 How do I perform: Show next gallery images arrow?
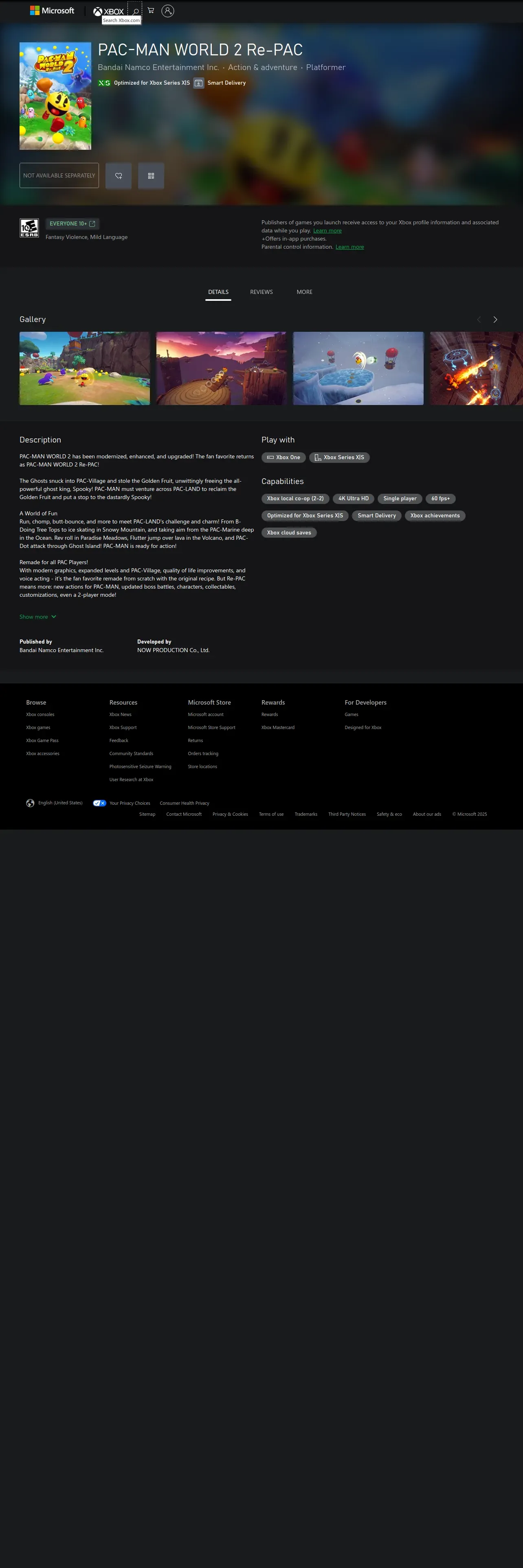pyautogui.click(x=495, y=320)
